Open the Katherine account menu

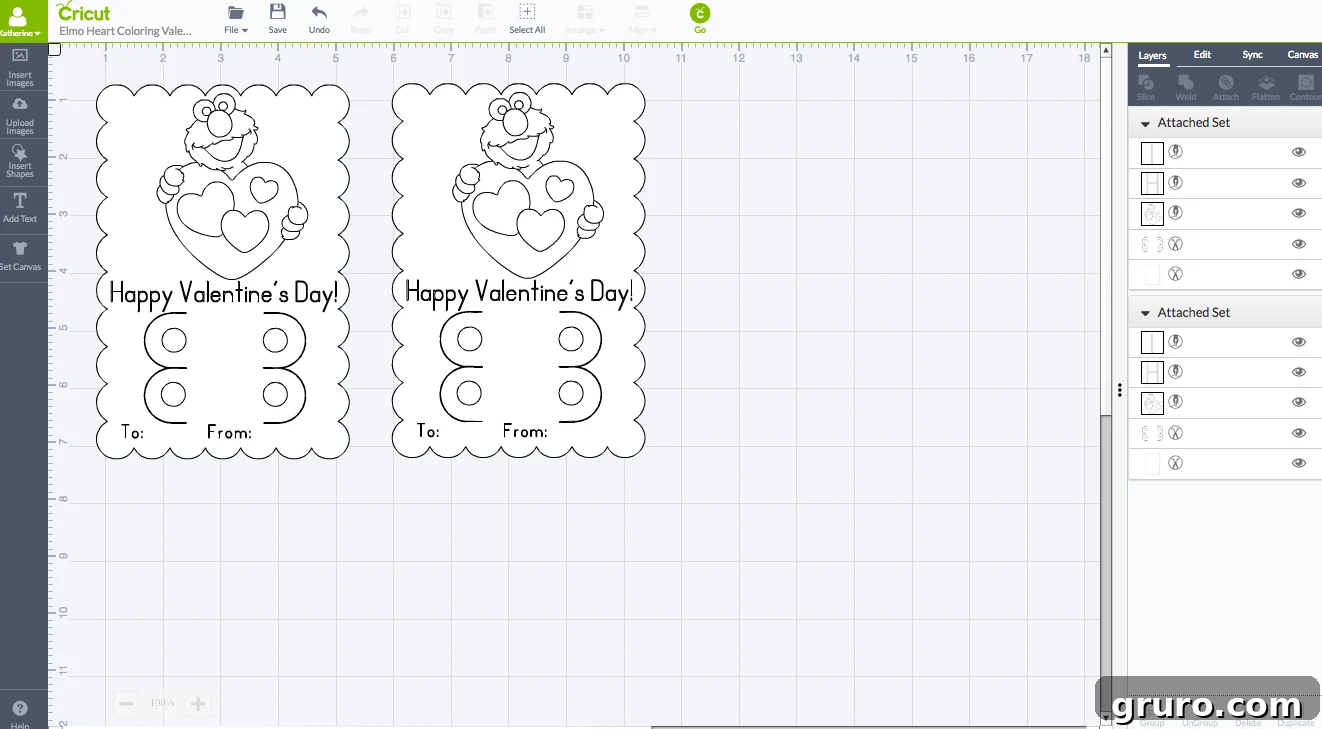point(20,21)
